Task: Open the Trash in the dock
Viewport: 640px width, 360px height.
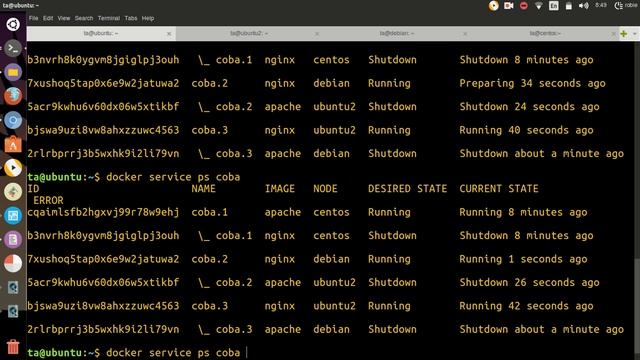Action: point(13,347)
